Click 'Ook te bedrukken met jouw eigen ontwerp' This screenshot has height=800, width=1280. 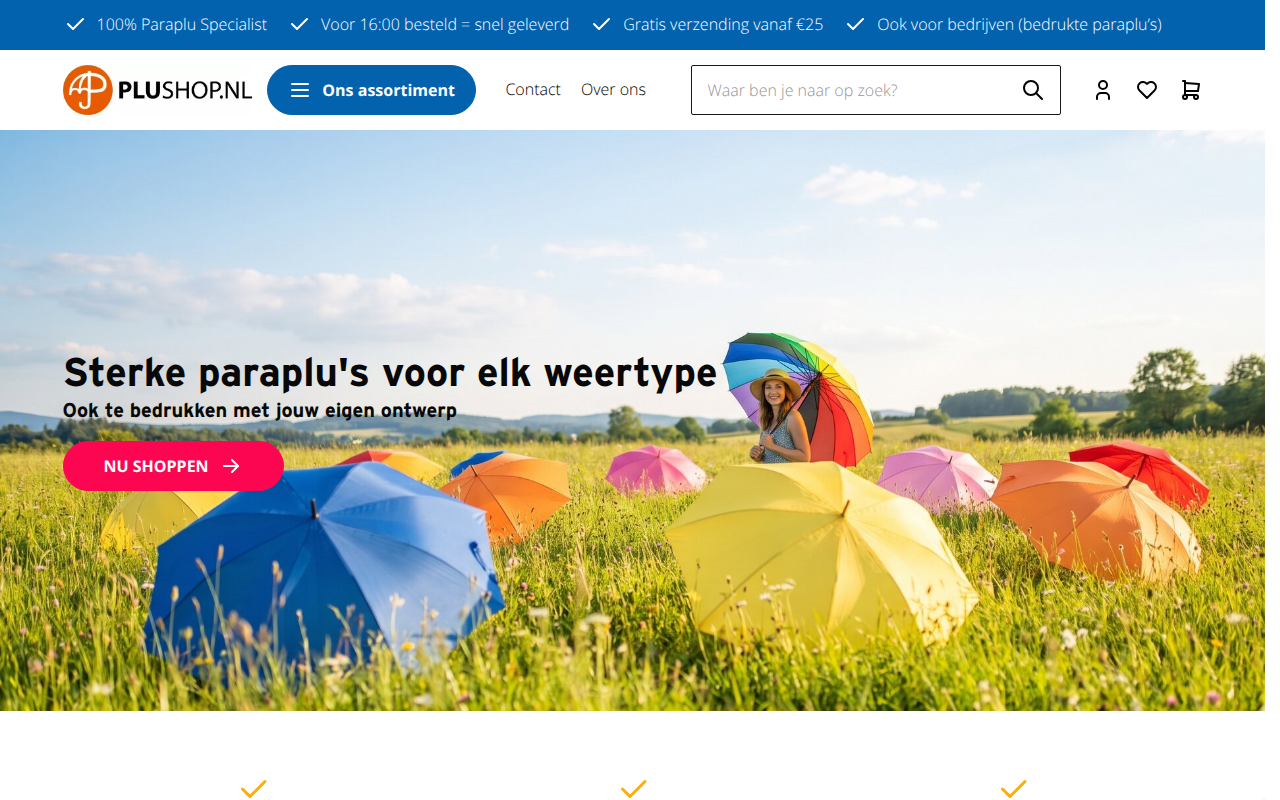point(260,410)
